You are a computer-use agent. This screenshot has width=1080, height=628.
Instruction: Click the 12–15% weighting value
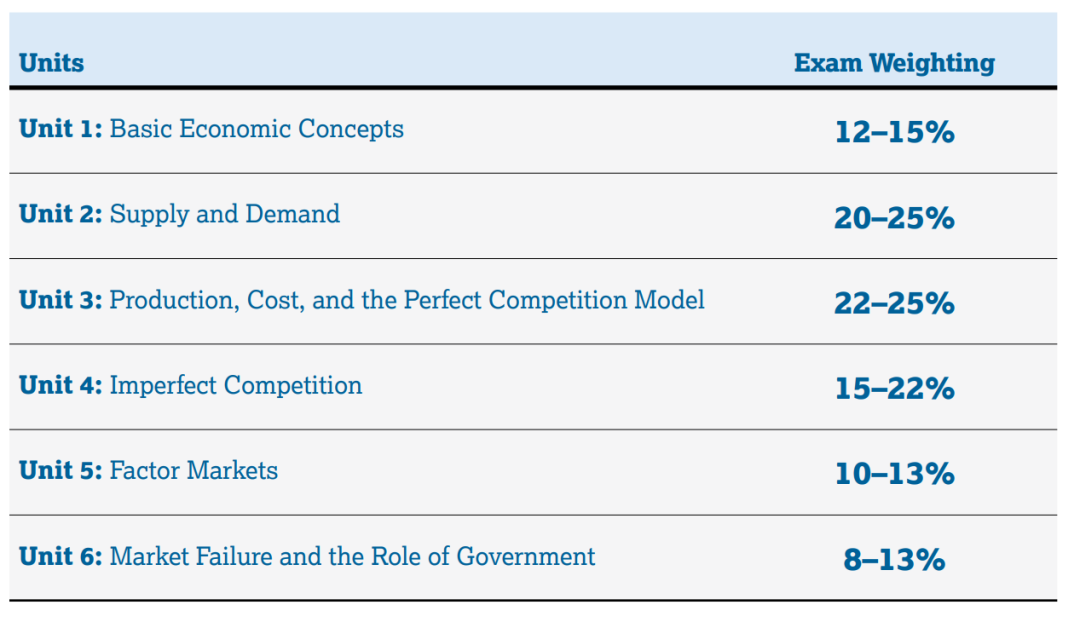click(894, 132)
